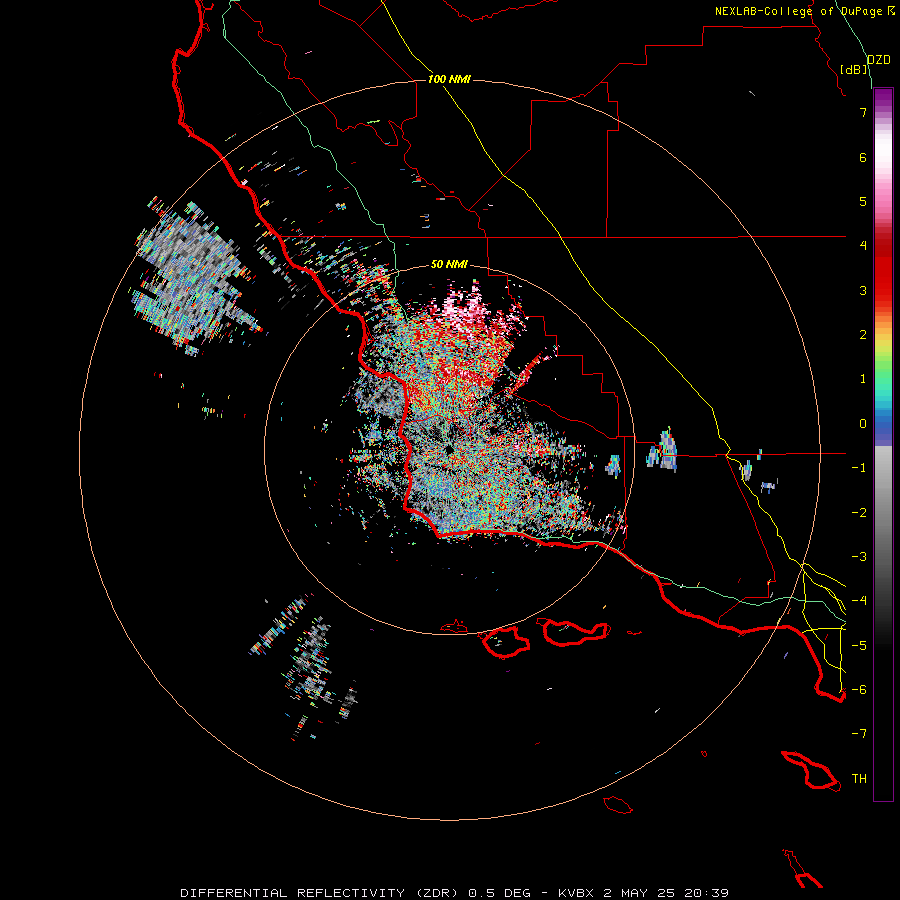Click the 50 NMI range ring label

(x=449, y=264)
